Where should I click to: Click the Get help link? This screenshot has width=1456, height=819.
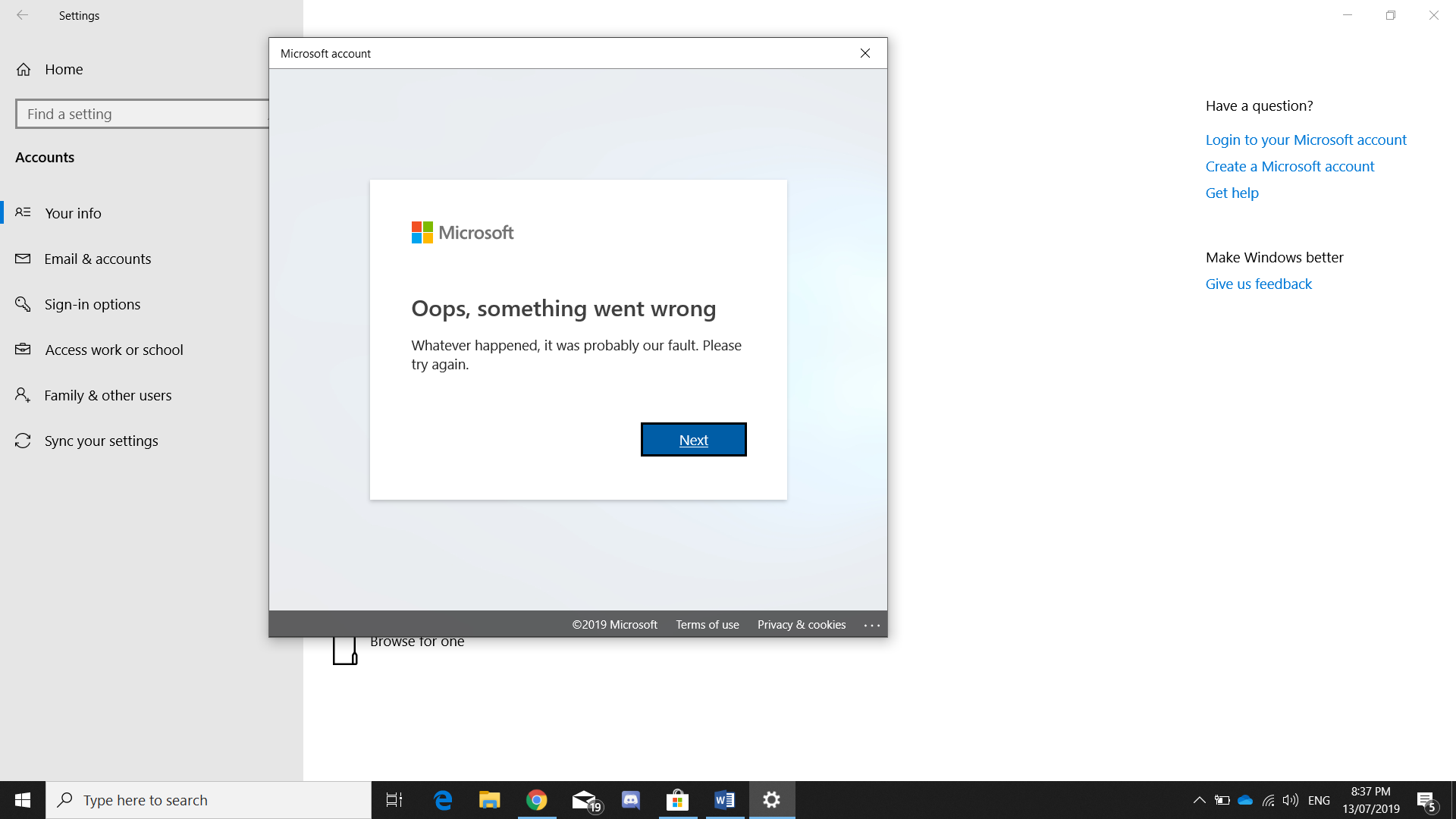click(x=1232, y=193)
